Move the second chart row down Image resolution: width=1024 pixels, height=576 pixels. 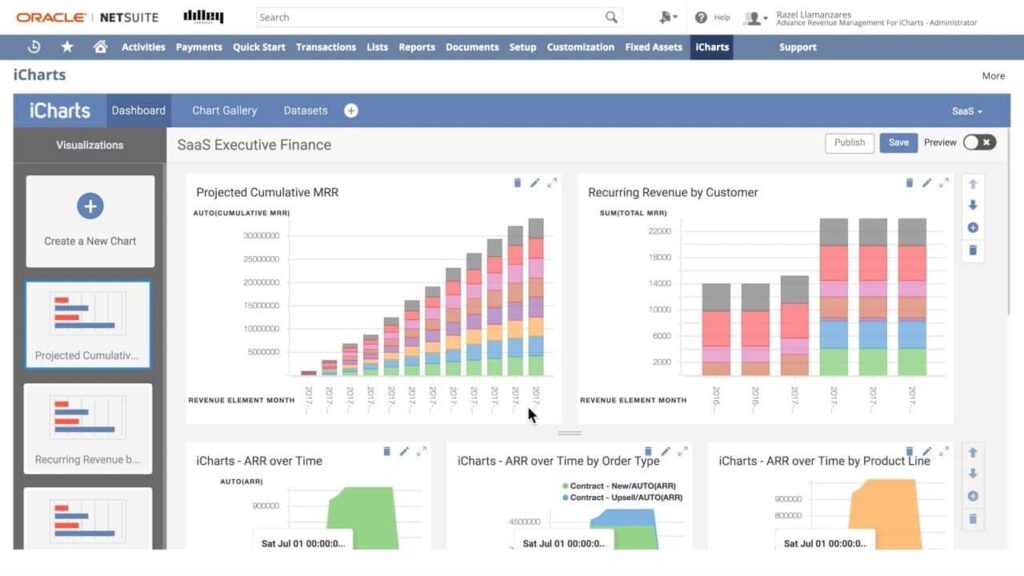coord(973,473)
